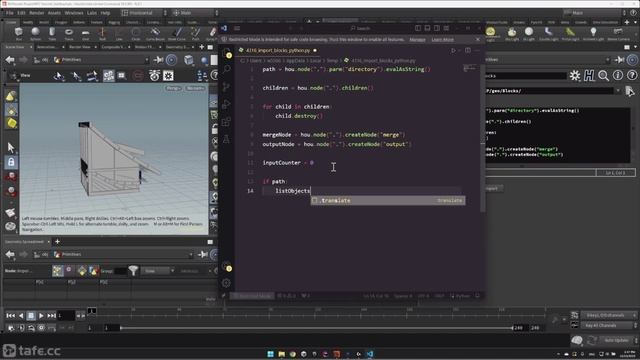This screenshot has height=360, width=640.
Task: Switch to the Render View tab
Action: [79, 47]
